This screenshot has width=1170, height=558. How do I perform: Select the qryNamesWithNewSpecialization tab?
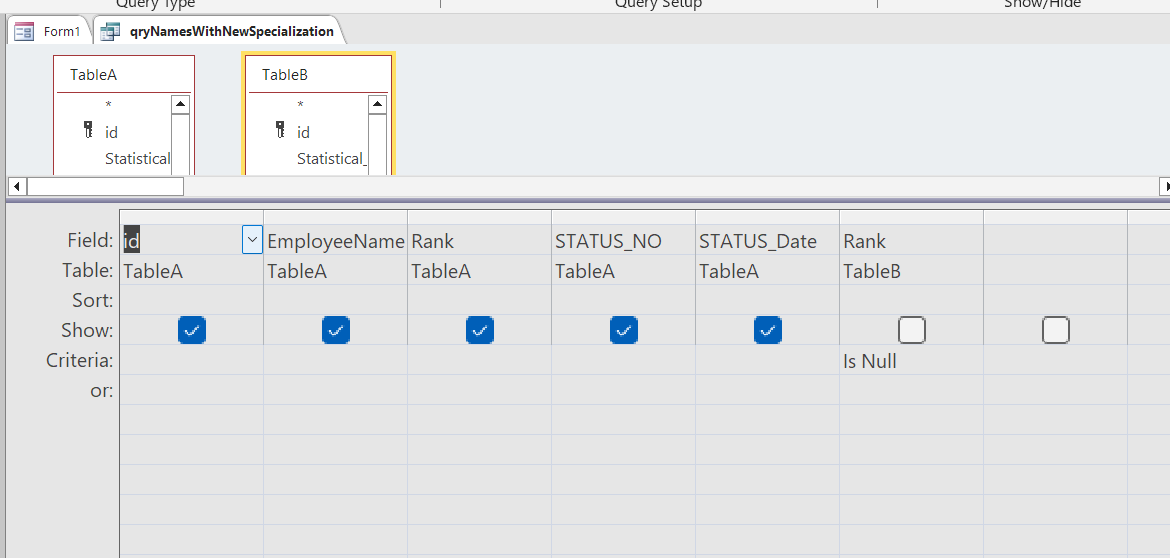231,31
